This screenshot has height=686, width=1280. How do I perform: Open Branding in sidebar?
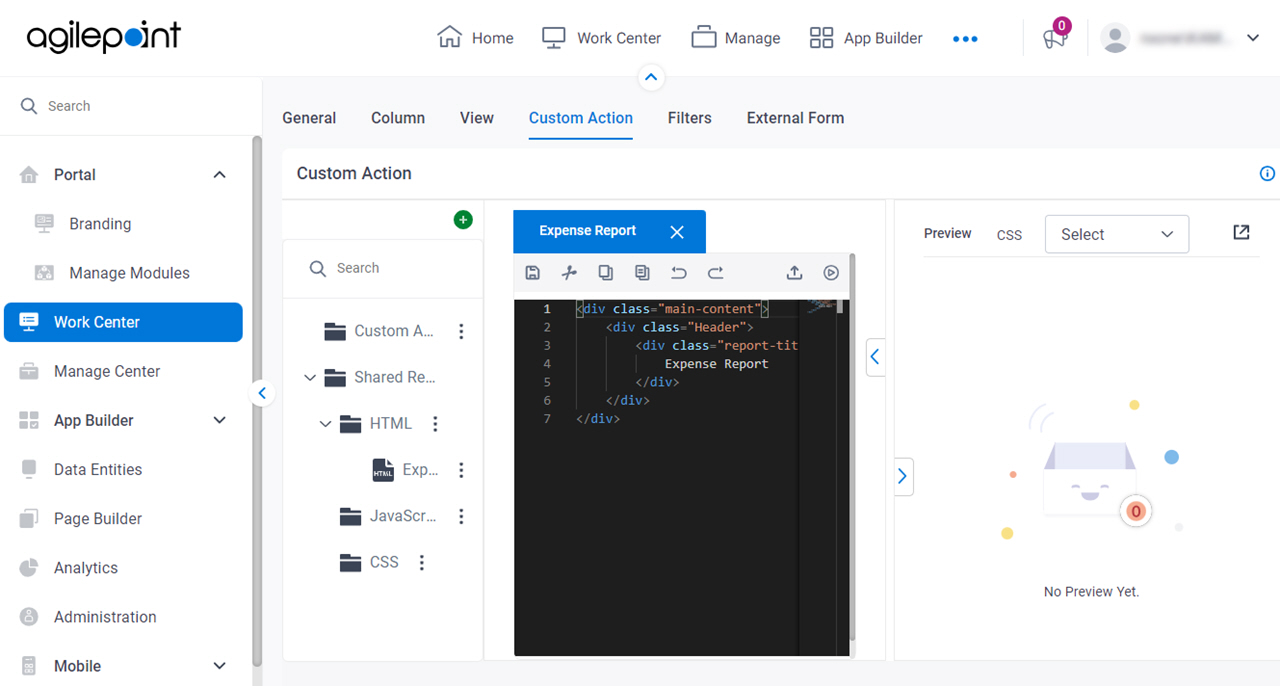click(x=100, y=224)
